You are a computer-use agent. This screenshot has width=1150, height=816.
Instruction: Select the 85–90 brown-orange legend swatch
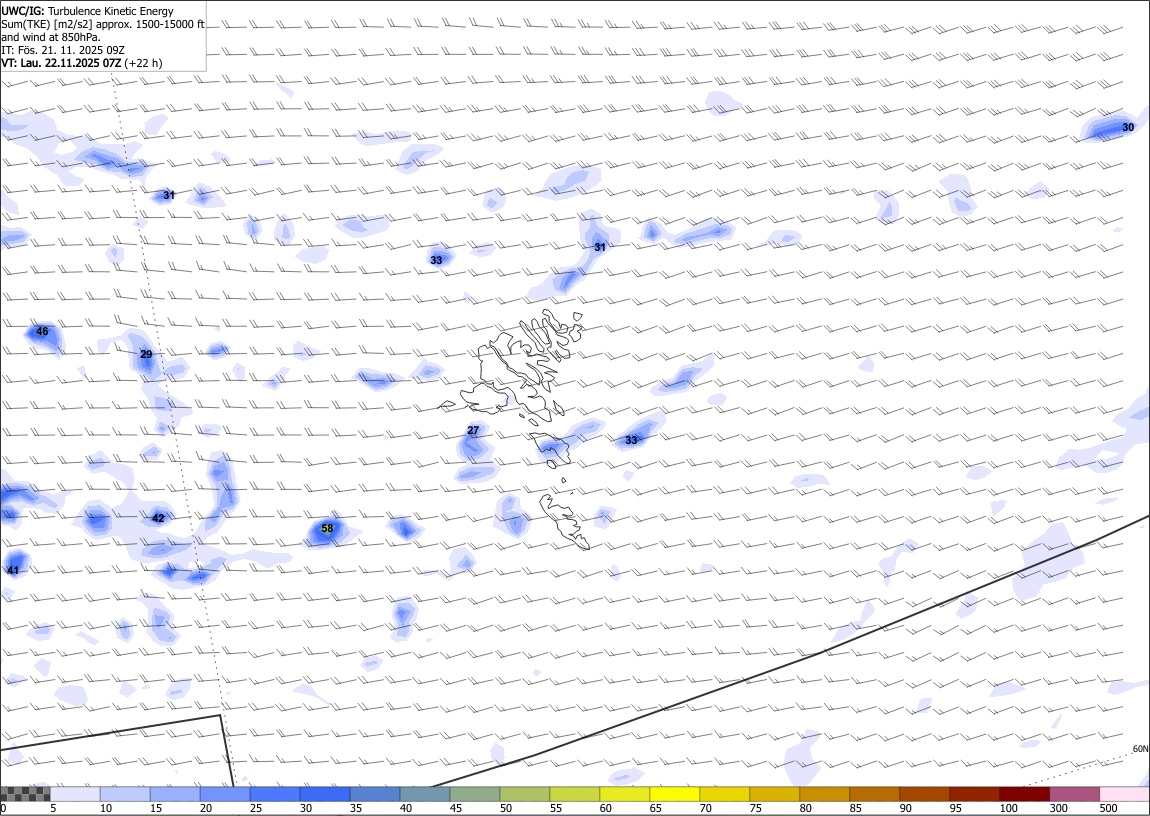(x=874, y=794)
